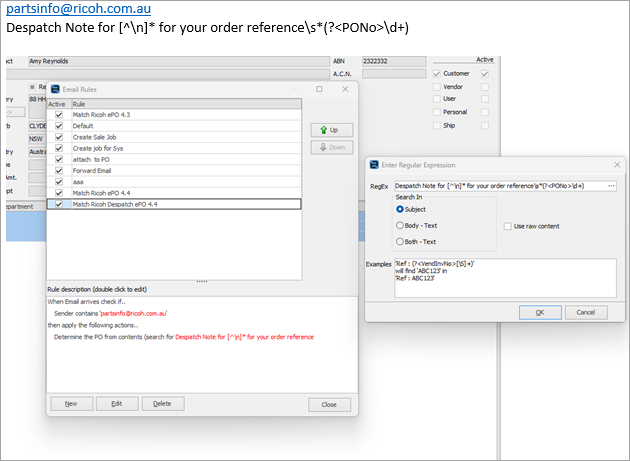Click the Down arrow button
The height and width of the screenshot is (461, 630).
click(x=332, y=148)
